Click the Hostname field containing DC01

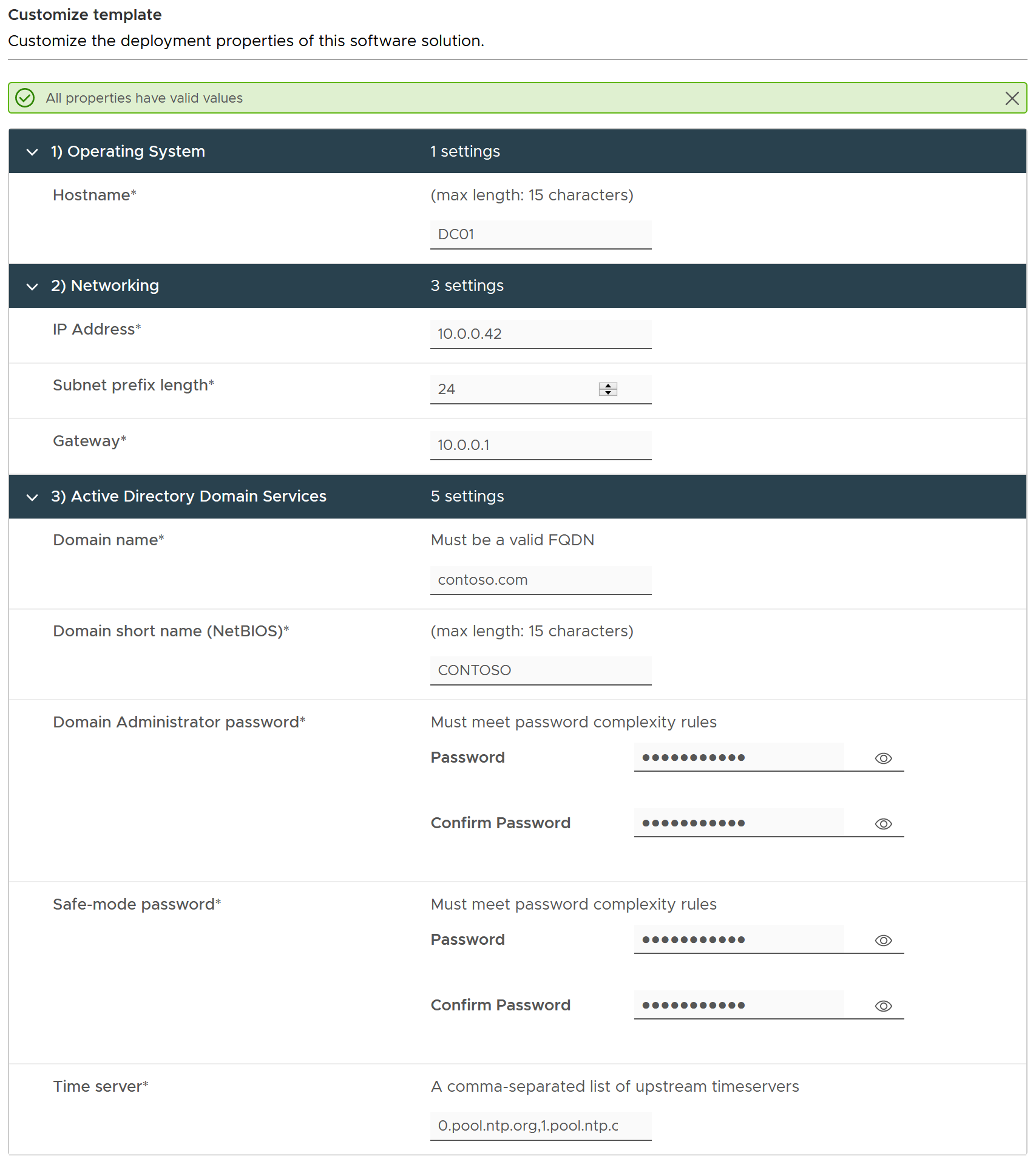pyautogui.click(x=541, y=234)
